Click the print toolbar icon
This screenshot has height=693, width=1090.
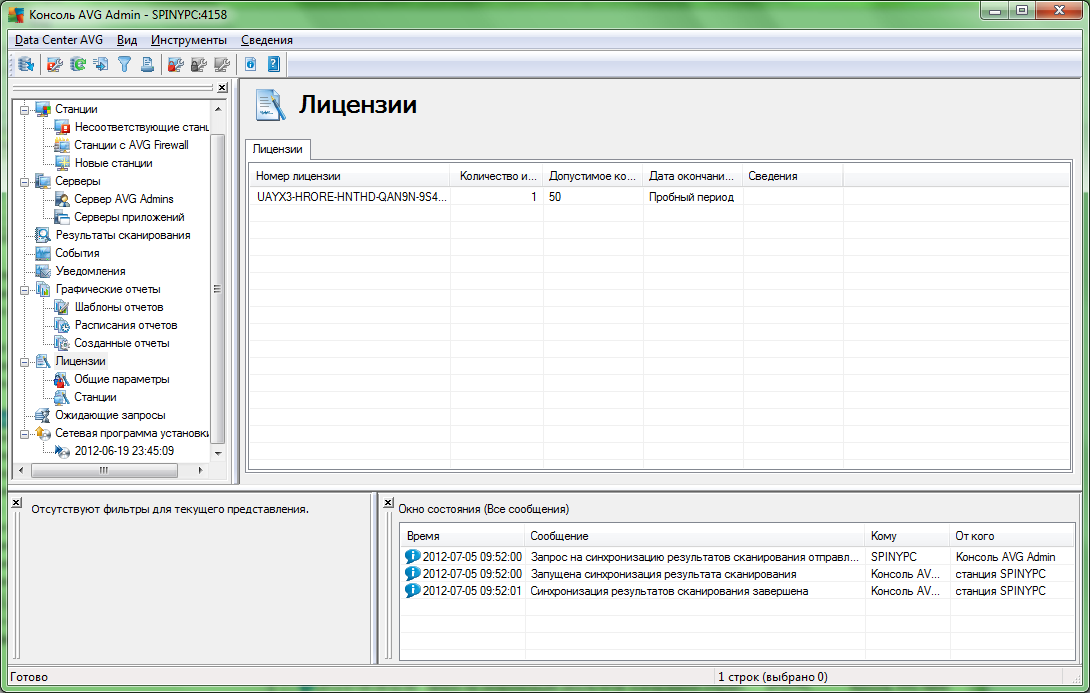147,65
